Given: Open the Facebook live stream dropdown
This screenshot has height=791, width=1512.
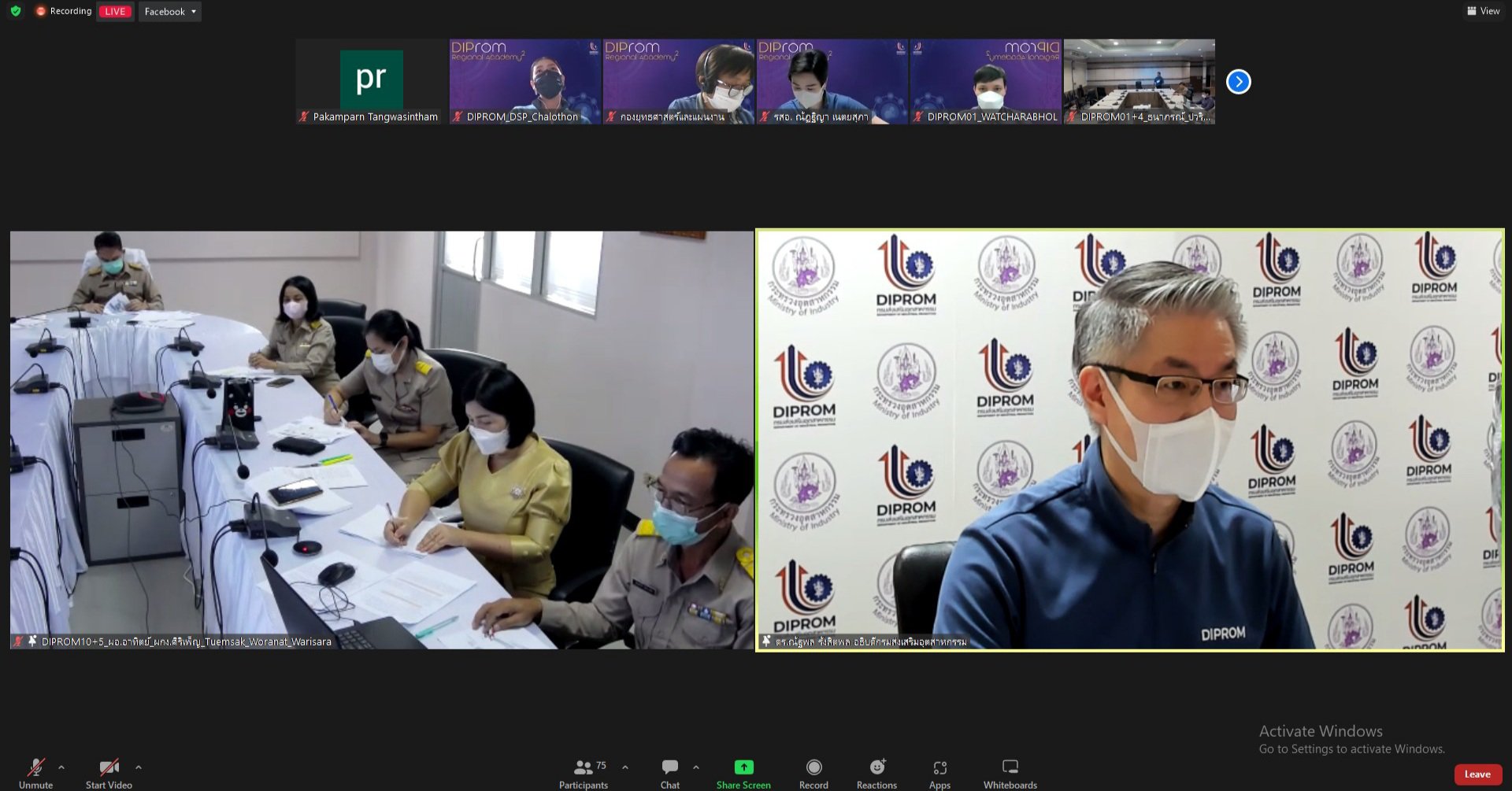Looking at the screenshot, I should tap(170, 11).
